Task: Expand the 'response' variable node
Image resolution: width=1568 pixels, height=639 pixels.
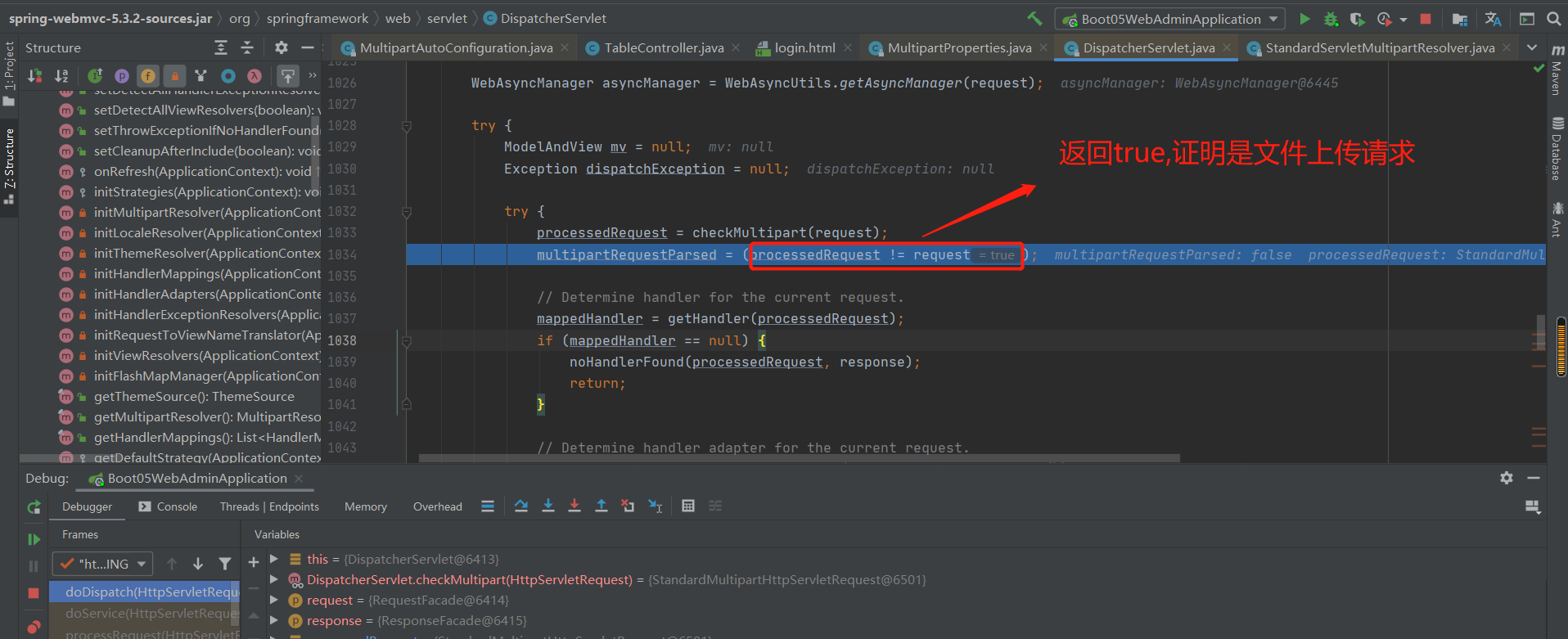Action: click(x=274, y=620)
